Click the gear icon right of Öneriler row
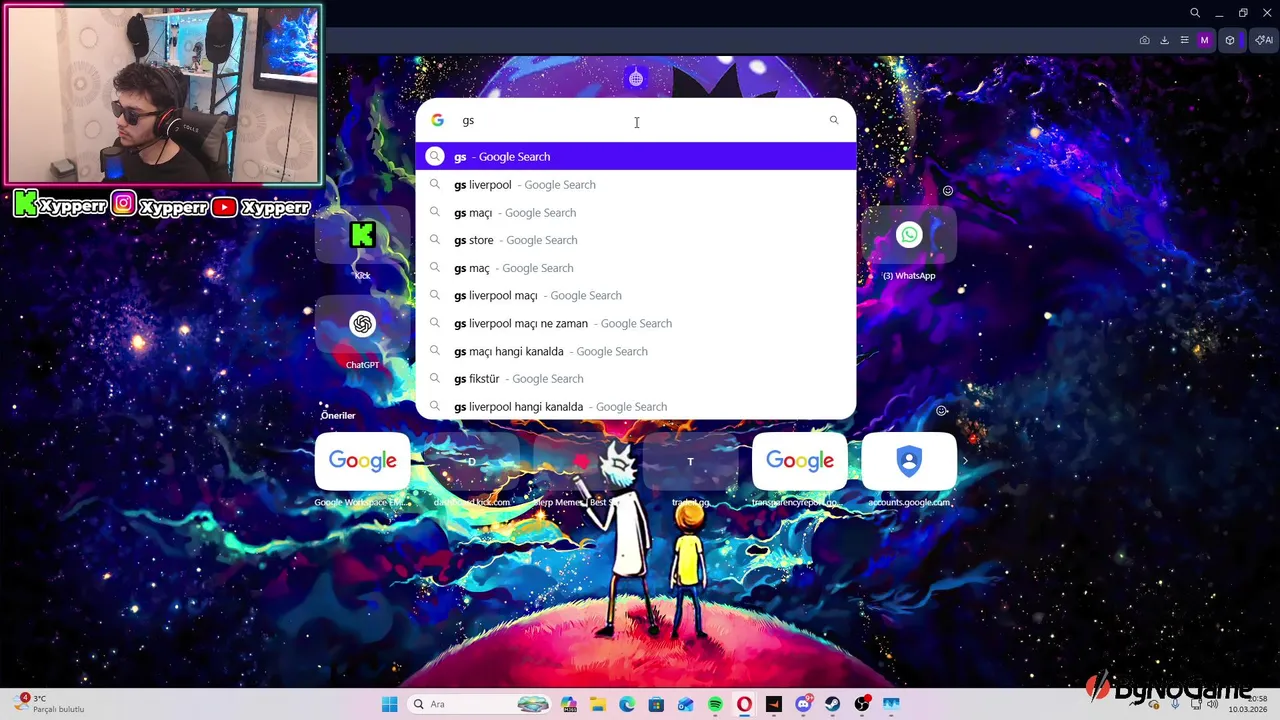This screenshot has width=1280, height=720. (941, 411)
